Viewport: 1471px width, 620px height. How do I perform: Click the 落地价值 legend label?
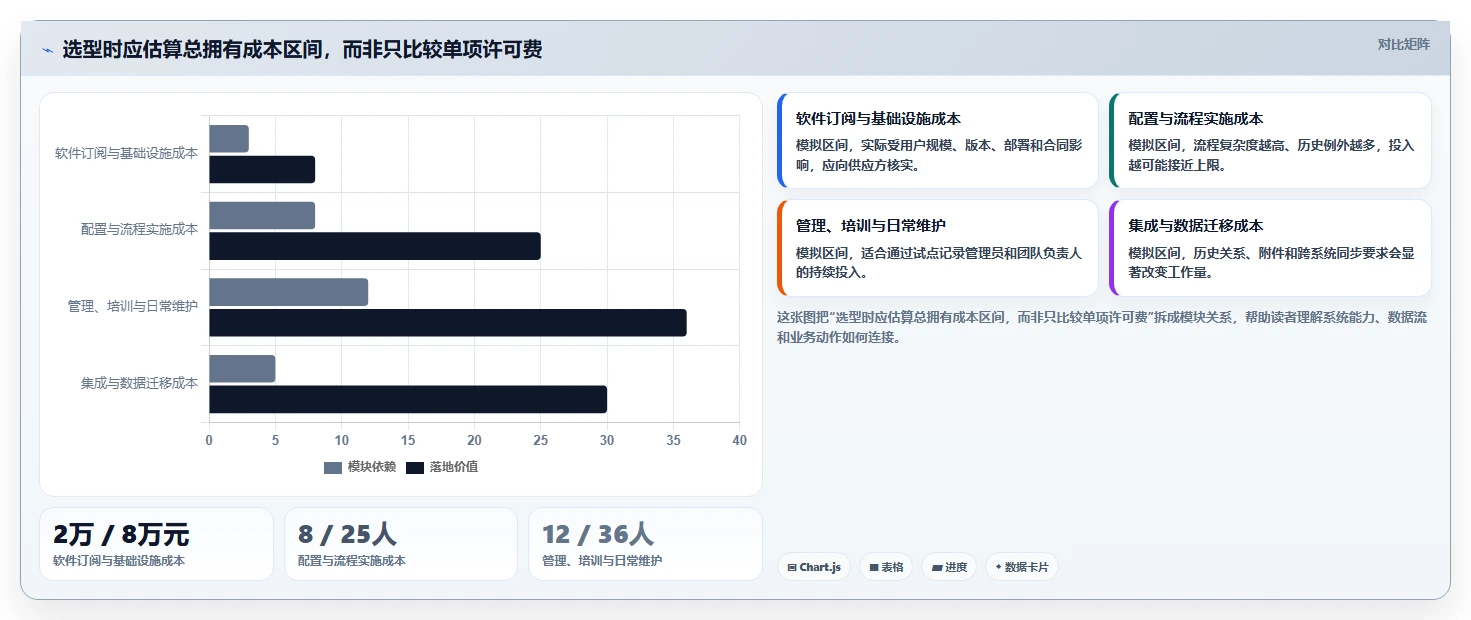pos(454,467)
